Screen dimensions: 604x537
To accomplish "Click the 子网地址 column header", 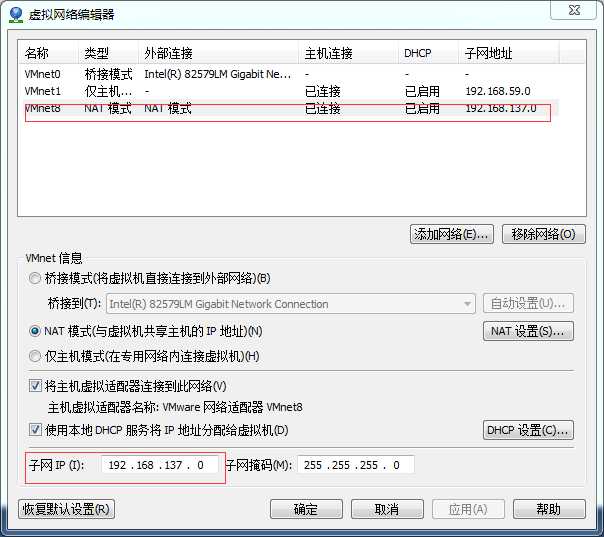I will pos(508,53).
